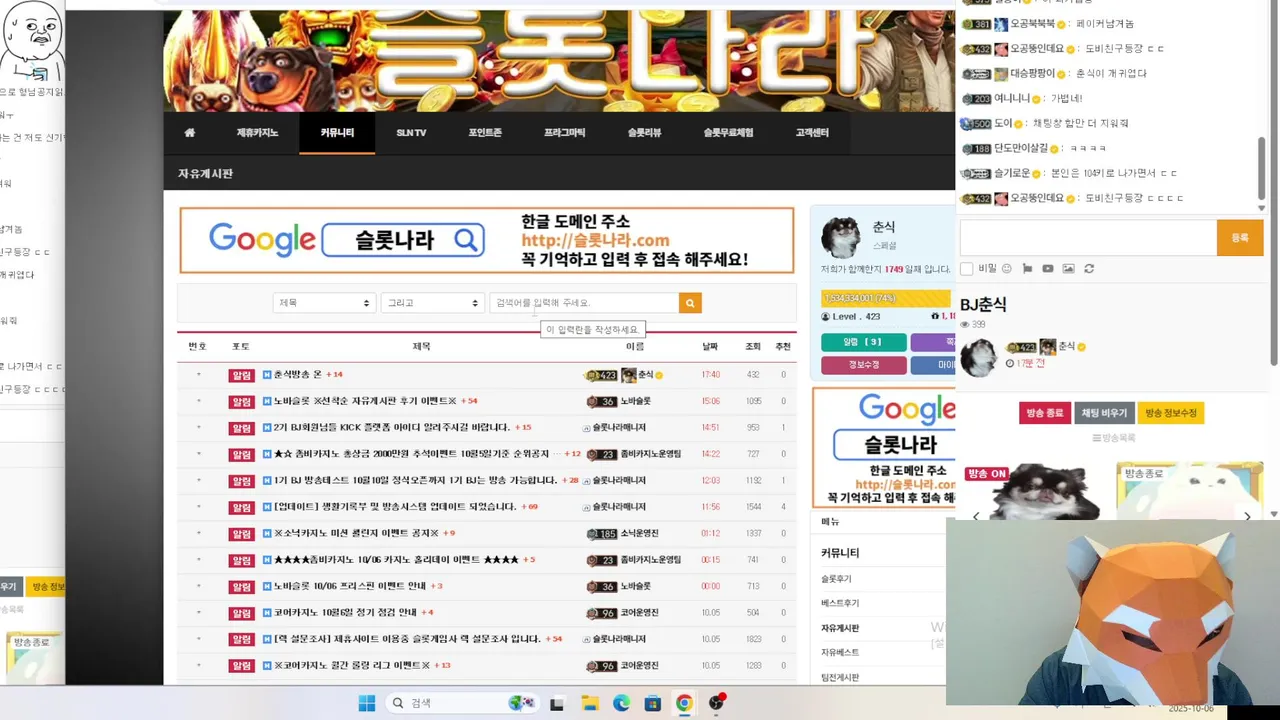Open 고객센터 navigation menu
The width and height of the screenshot is (1280, 720).
coord(812,133)
